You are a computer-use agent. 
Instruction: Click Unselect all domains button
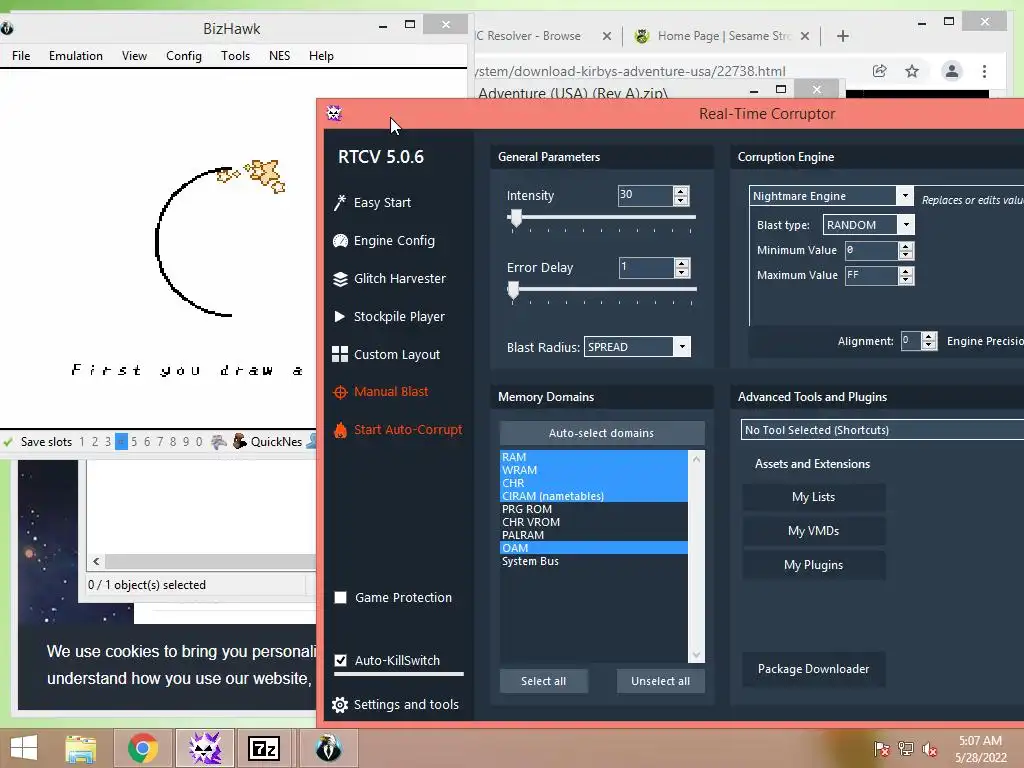pos(660,681)
